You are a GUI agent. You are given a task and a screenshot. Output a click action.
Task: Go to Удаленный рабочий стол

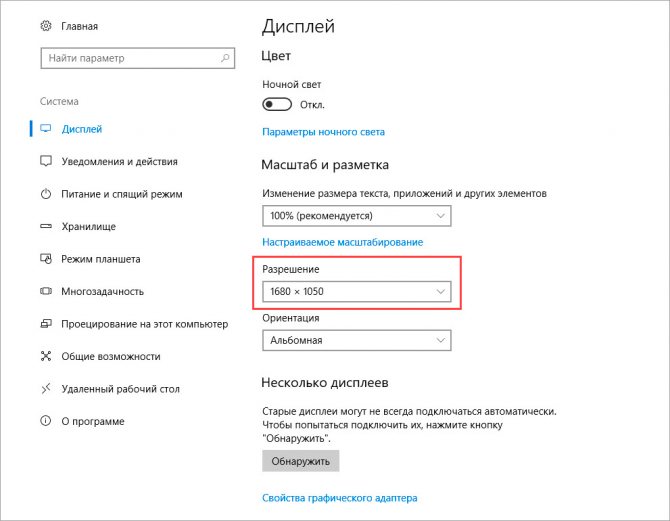[120, 389]
